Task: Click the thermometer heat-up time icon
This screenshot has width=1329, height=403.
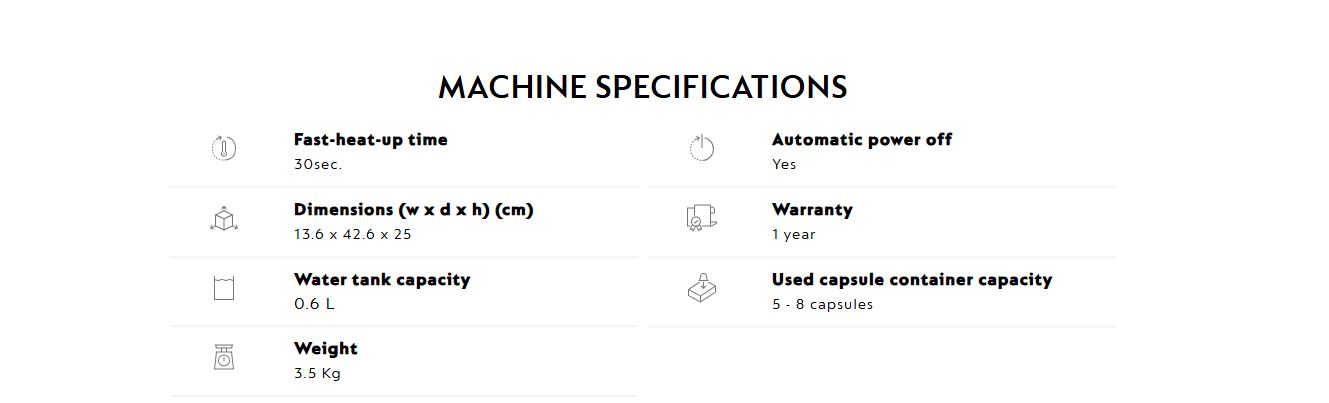Action: tap(224, 149)
